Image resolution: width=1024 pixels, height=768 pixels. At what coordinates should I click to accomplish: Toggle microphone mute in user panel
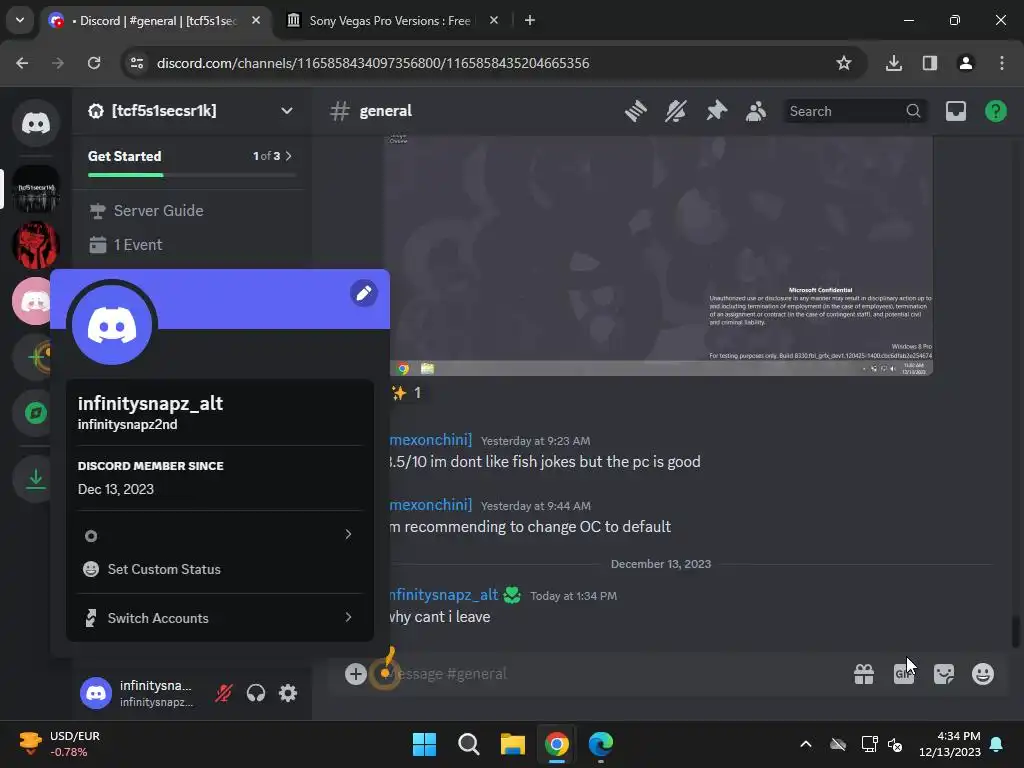223,693
